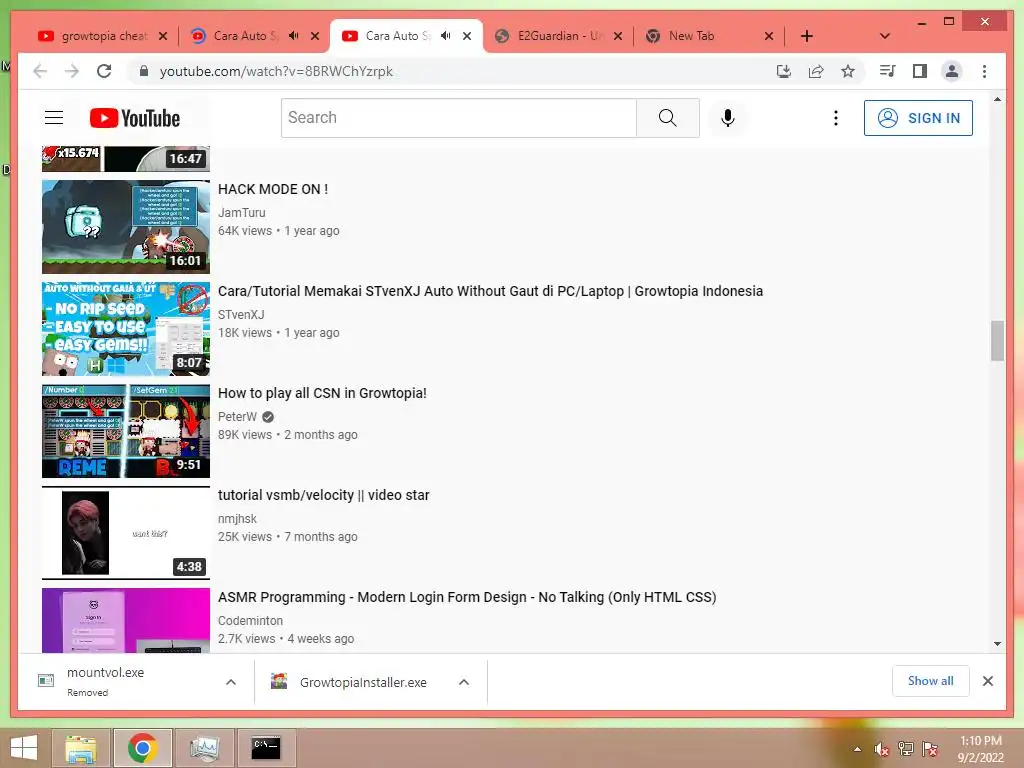Open Codeminton channel link
The image size is (1024, 768).
[250, 620]
